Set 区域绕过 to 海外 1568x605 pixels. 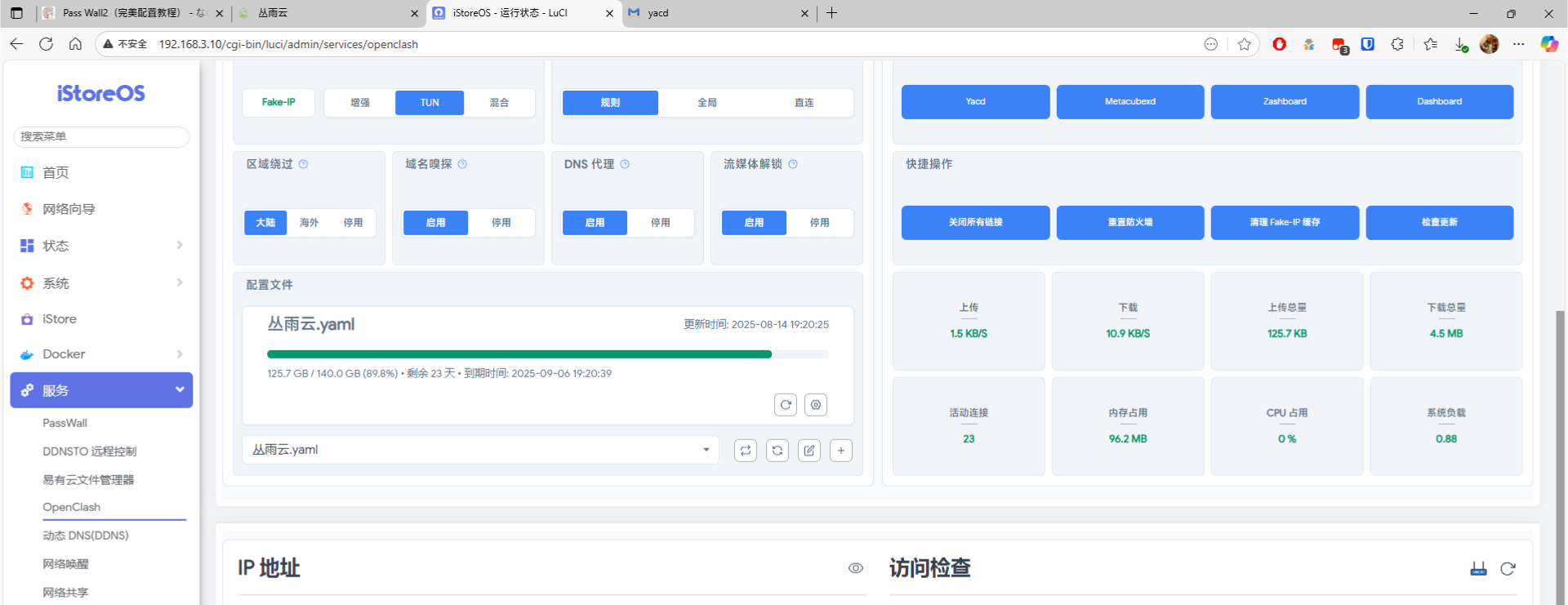tap(309, 223)
